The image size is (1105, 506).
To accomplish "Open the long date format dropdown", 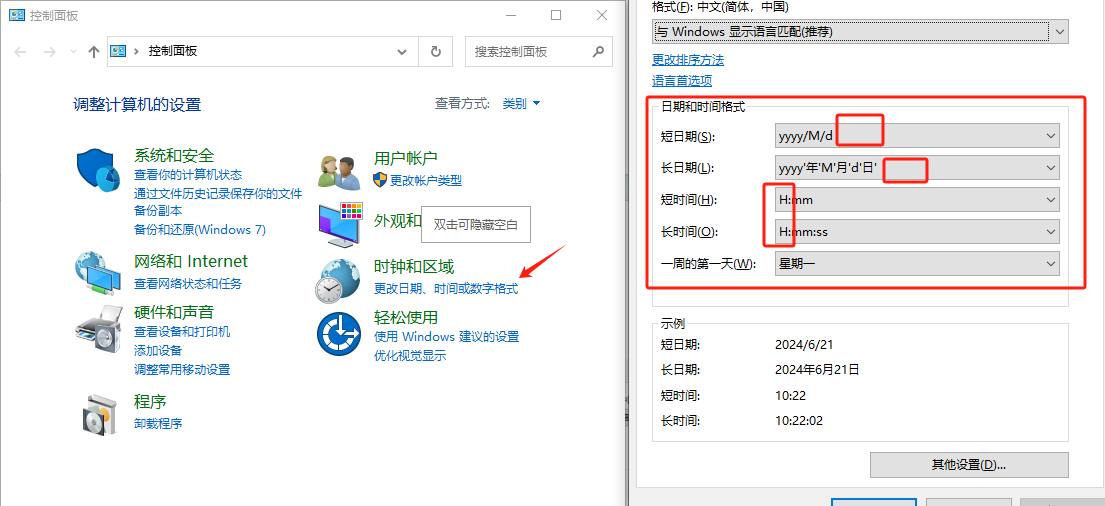I will (916, 168).
